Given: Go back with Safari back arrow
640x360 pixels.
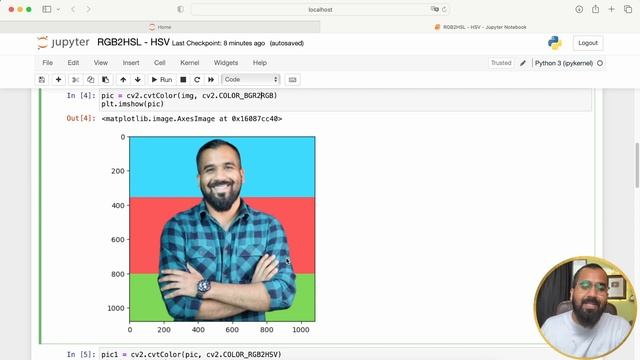Looking at the screenshot, I should click(73, 9).
